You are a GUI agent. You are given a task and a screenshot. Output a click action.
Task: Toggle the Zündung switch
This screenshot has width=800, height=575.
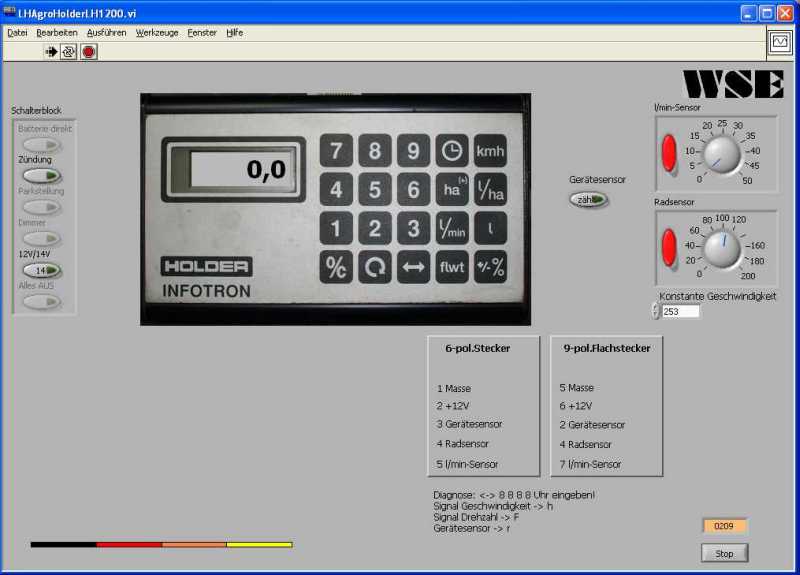[41, 176]
